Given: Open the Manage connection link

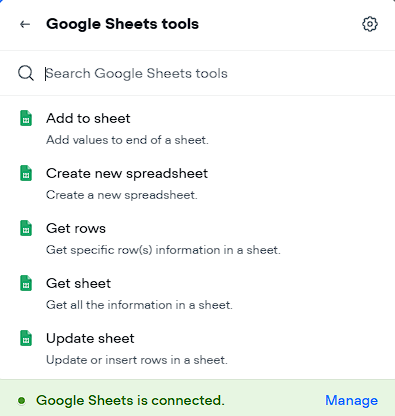Looking at the screenshot, I should (351, 400).
